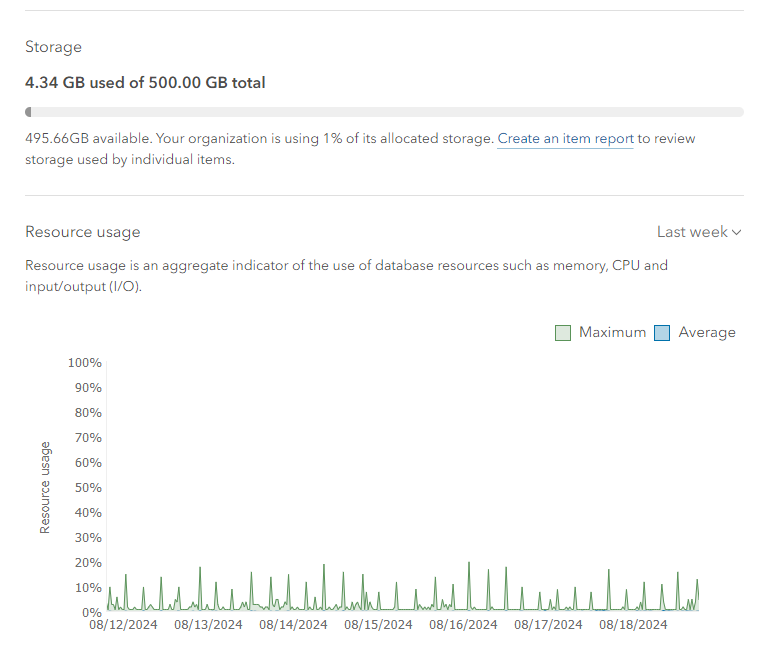Viewport: 770px width, 671px height.
Task: Click the 08/13/2024 axis date label
Action: coord(208,625)
